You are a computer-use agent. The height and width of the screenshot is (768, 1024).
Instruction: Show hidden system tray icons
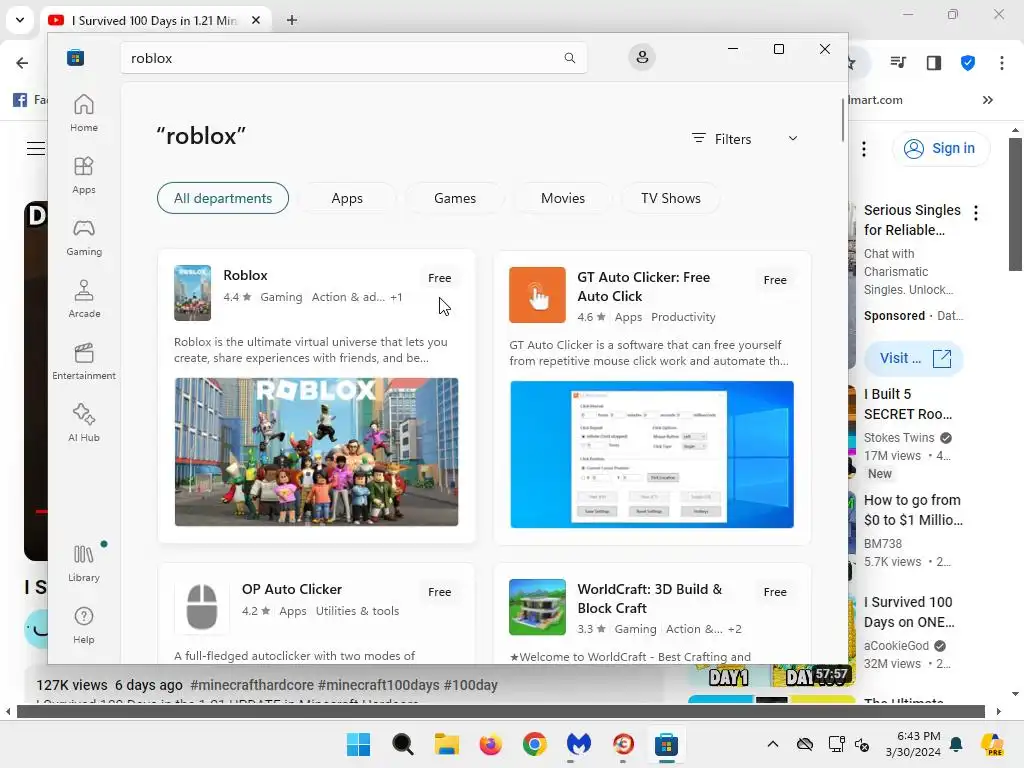(x=773, y=744)
